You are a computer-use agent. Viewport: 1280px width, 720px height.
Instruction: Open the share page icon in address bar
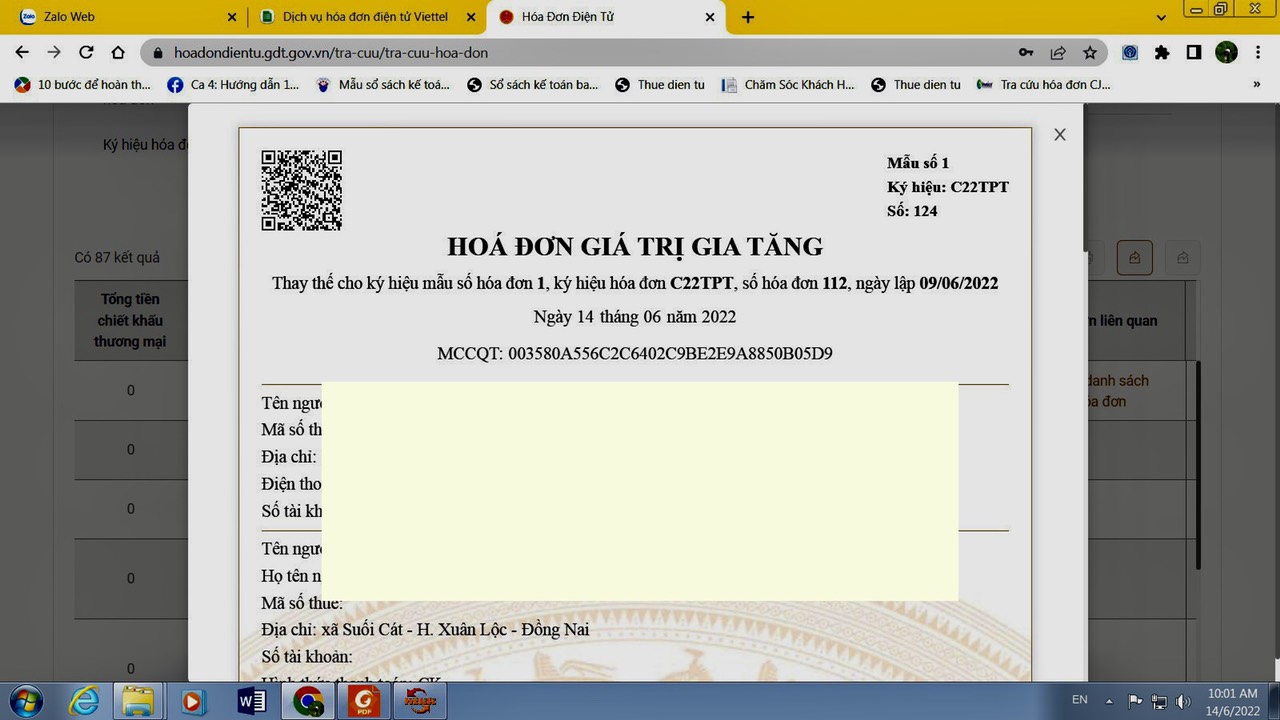(x=1058, y=52)
